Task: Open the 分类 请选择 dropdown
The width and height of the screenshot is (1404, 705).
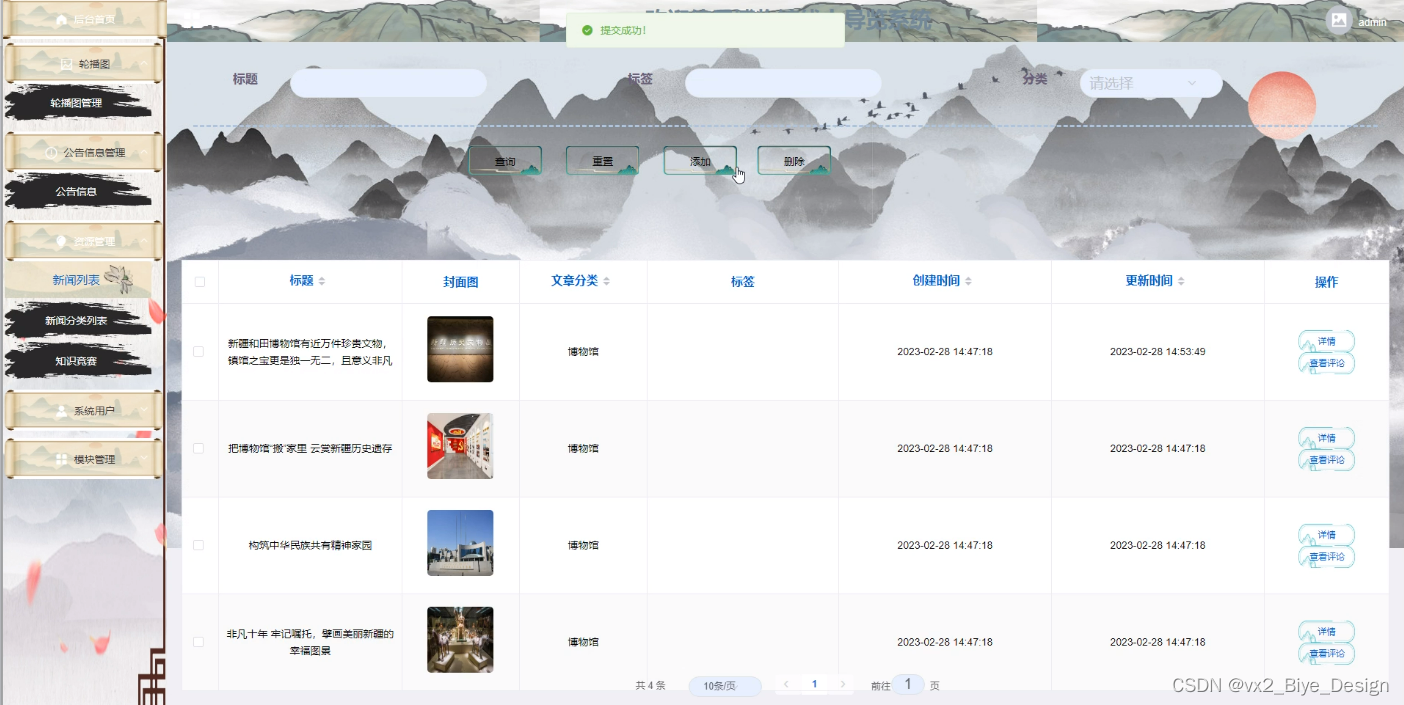Action: [x=1151, y=83]
